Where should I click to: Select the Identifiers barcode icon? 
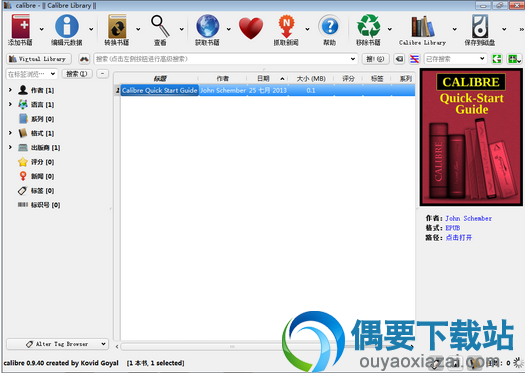pyautogui.click(x=23, y=205)
